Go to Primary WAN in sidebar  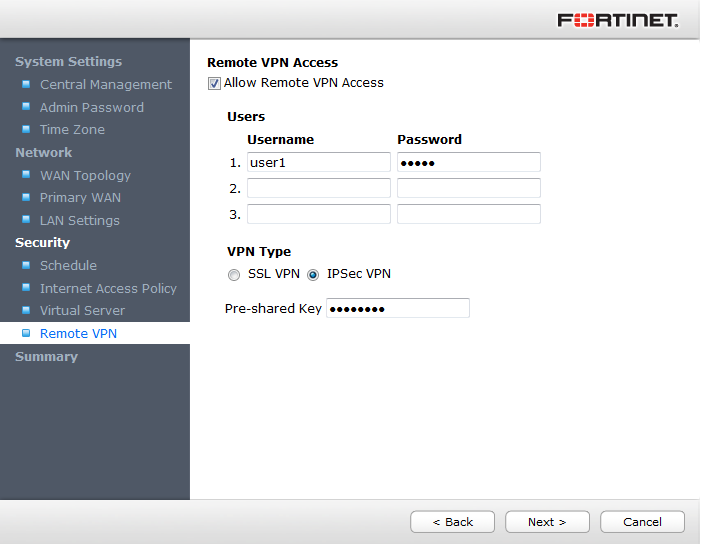coord(80,197)
